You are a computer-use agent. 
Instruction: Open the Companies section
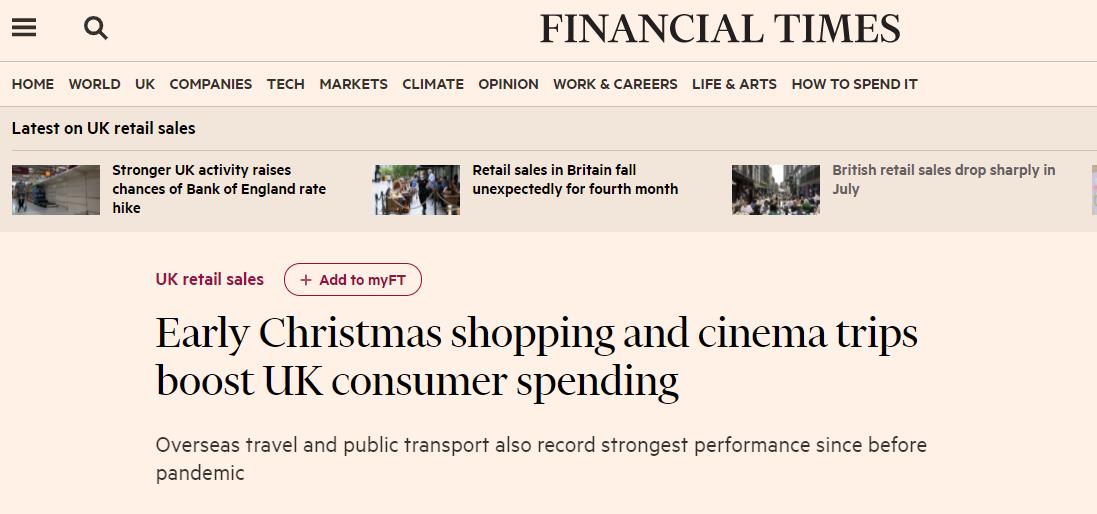coord(211,84)
